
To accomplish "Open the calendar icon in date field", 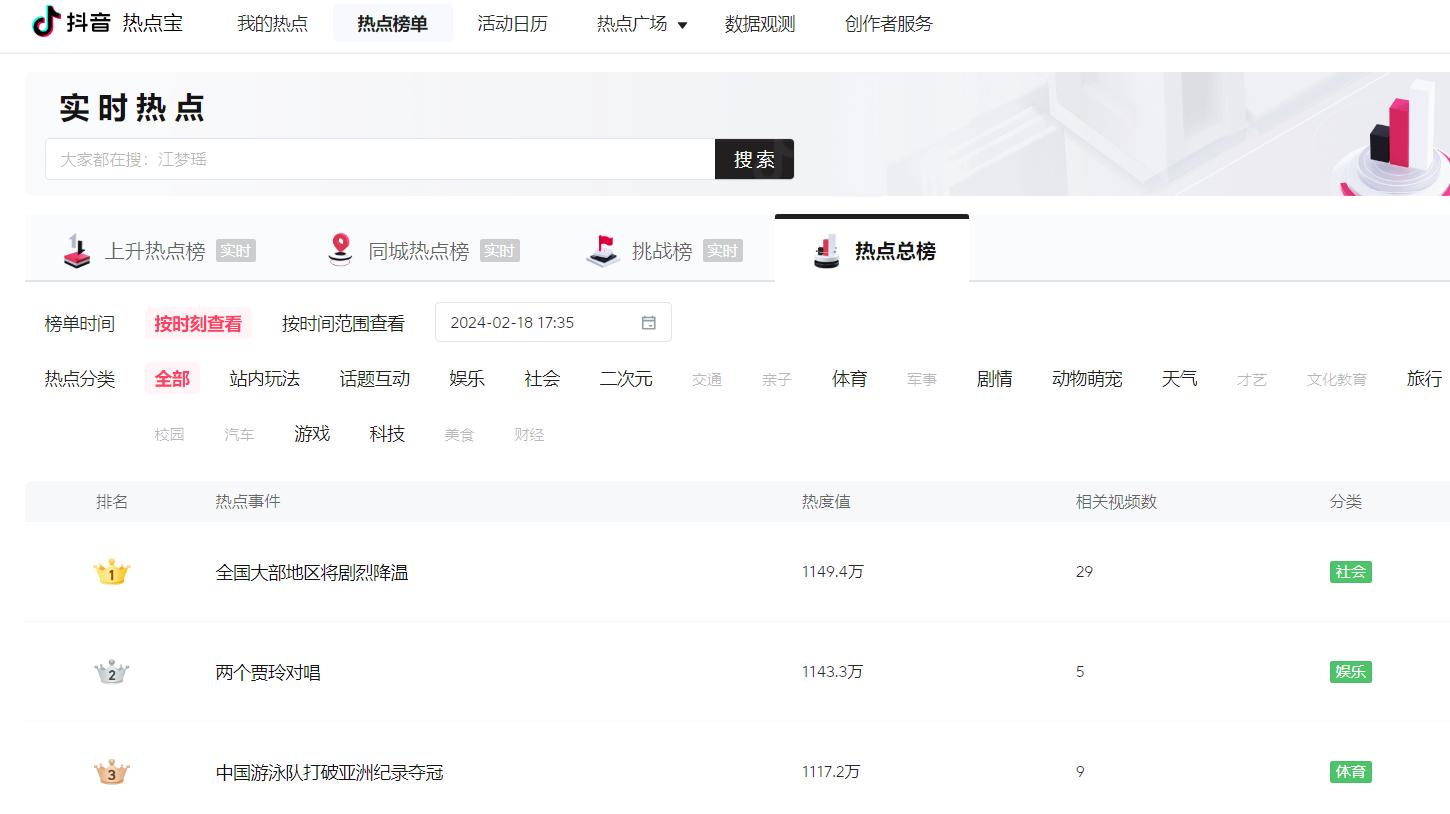I will click(x=648, y=322).
